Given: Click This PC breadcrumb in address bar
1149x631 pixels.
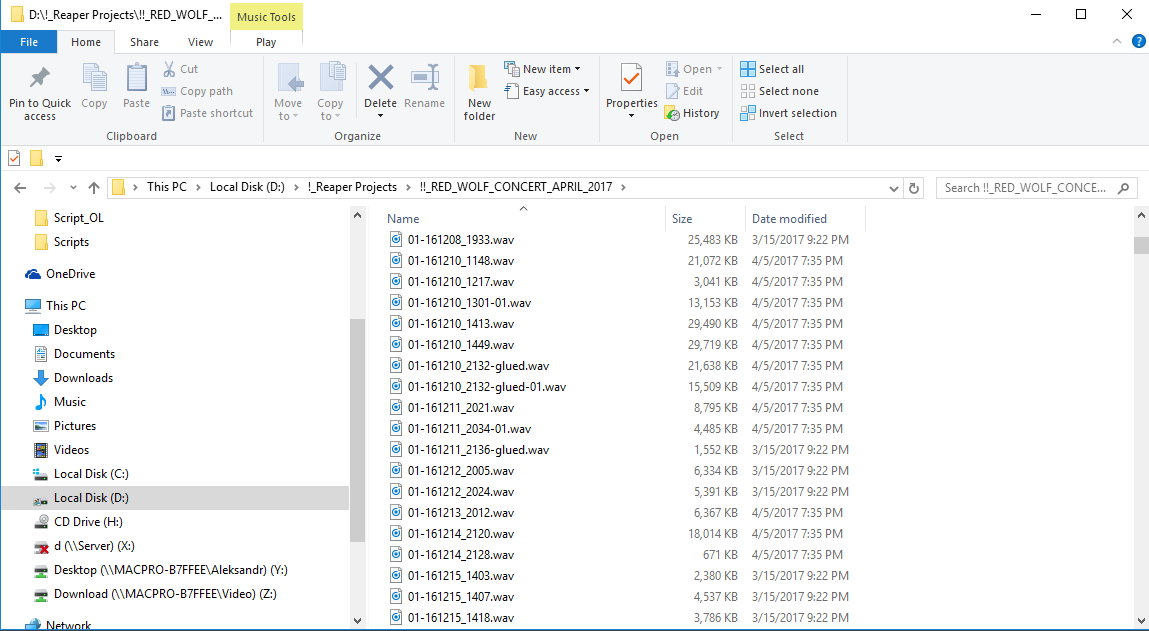Looking at the screenshot, I should (166, 187).
